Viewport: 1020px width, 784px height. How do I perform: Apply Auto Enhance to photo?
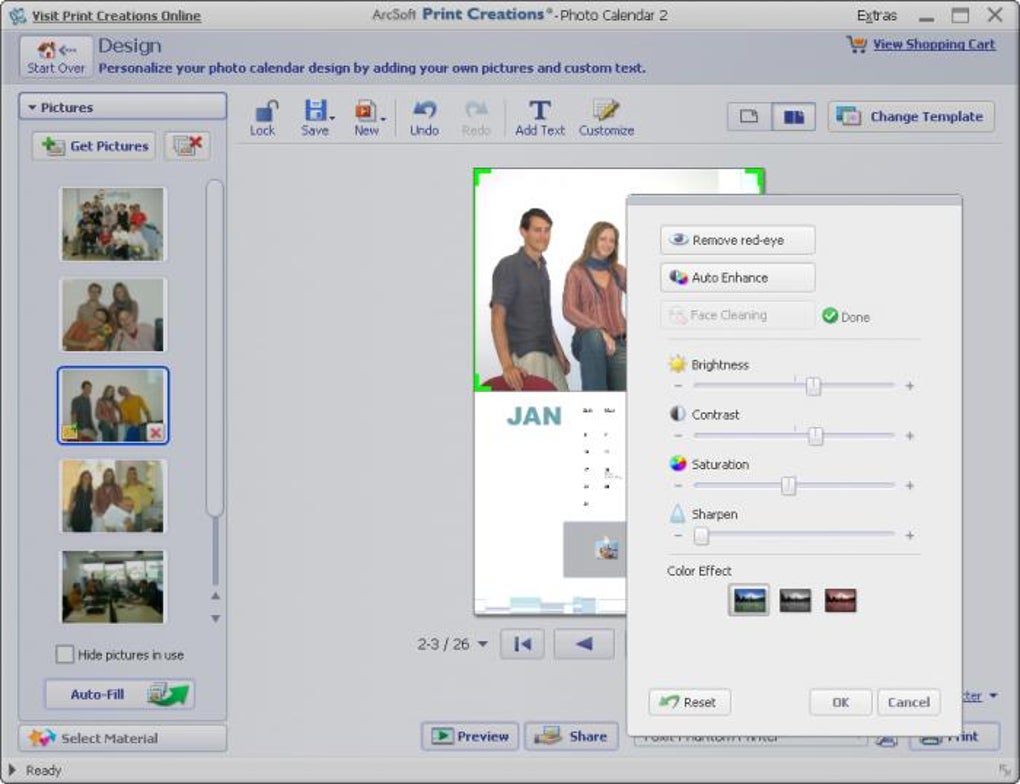pyautogui.click(x=738, y=278)
